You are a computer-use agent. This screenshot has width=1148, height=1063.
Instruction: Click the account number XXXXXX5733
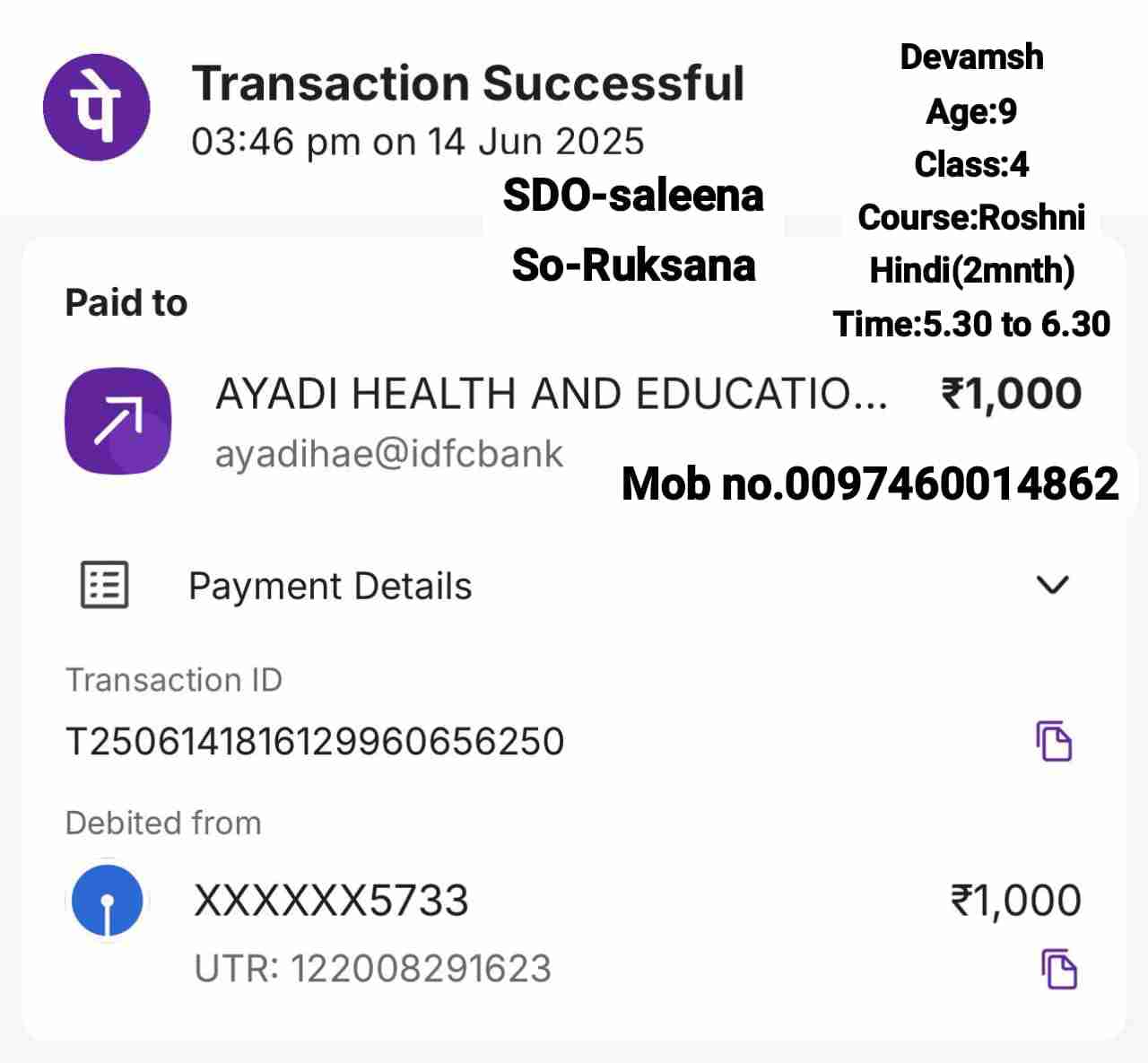tap(331, 901)
